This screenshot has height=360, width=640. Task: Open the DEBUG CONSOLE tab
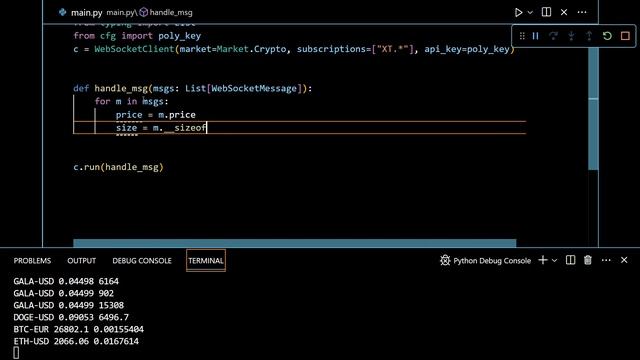pos(142,261)
